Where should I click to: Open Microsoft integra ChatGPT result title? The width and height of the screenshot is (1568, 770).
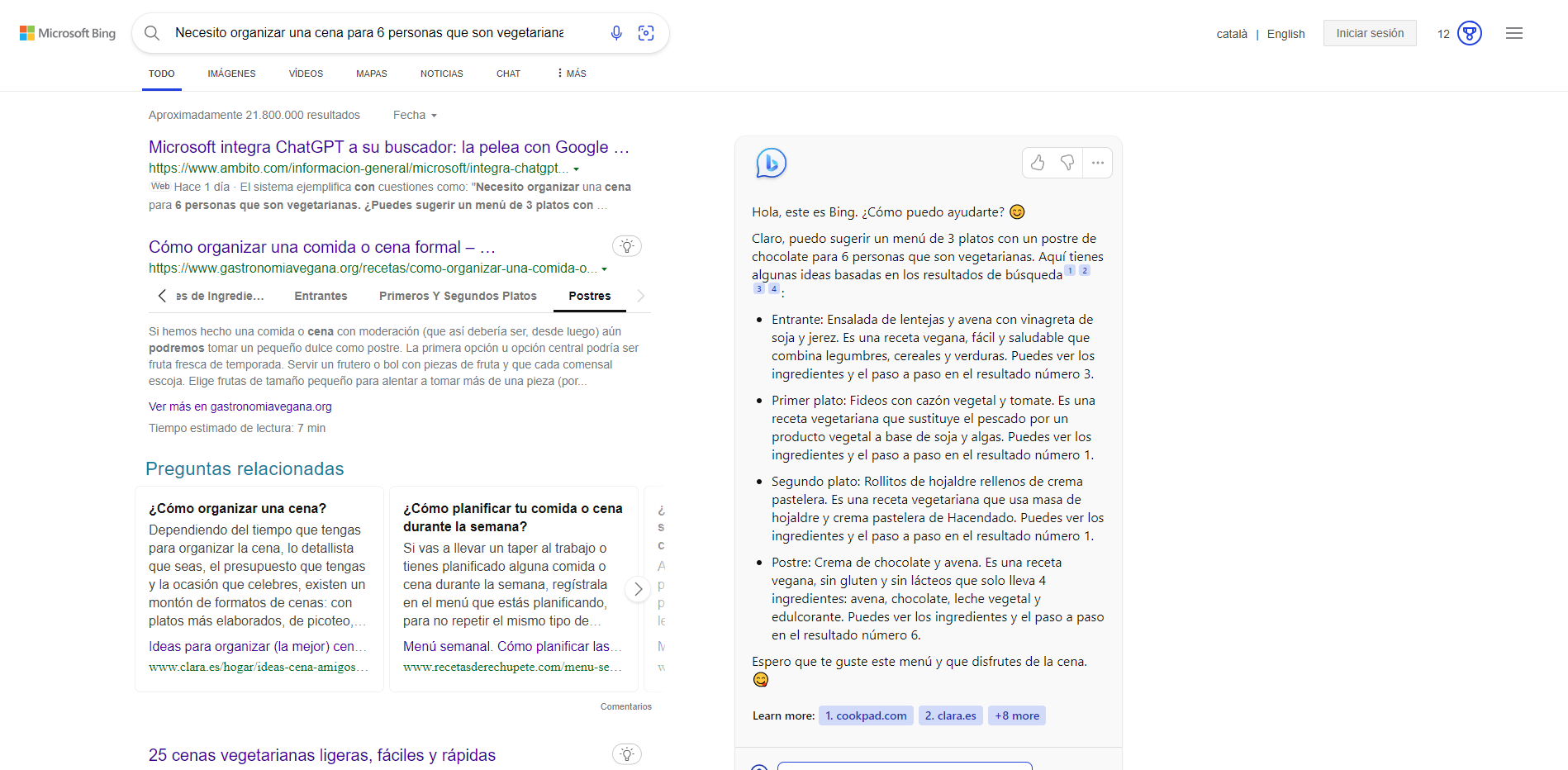pyautogui.click(x=389, y=147)
